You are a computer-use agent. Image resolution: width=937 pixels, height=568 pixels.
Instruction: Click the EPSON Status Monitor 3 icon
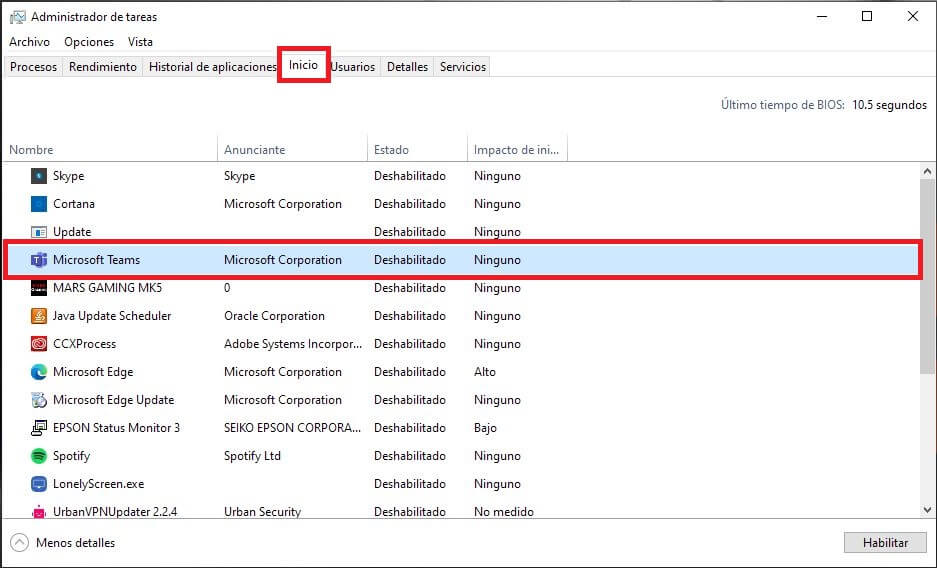coord(39,428)
